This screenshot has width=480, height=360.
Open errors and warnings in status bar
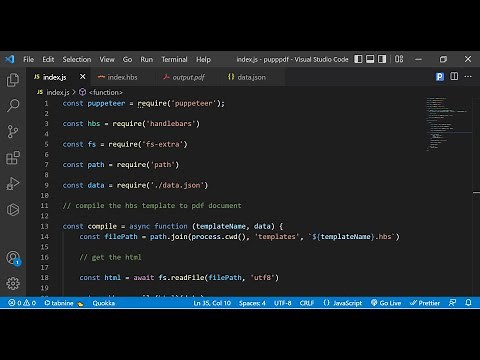[x=22, y=303]
